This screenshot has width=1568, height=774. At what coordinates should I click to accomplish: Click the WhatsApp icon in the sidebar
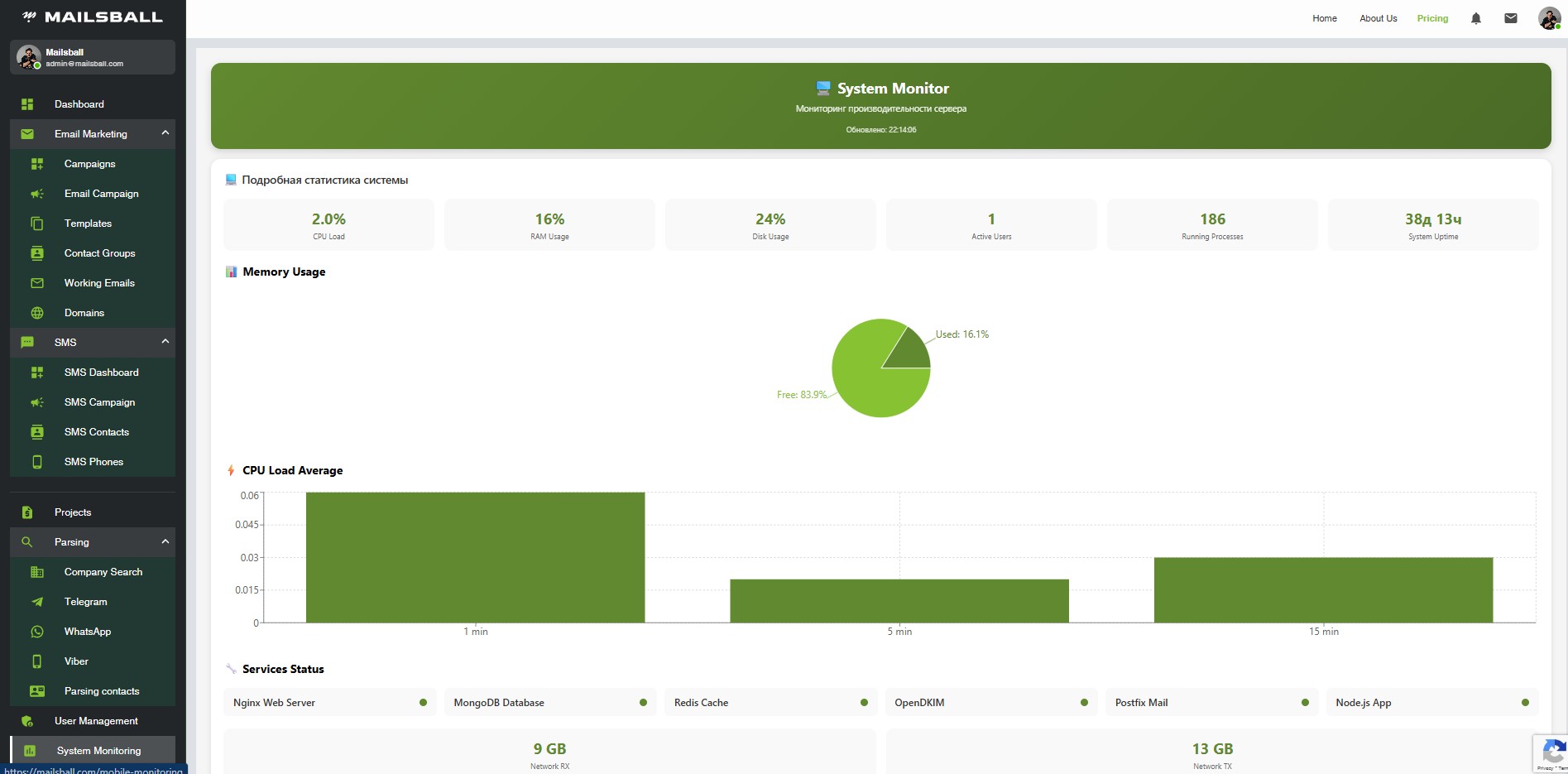pyautogui.click(x=37, y=632)
